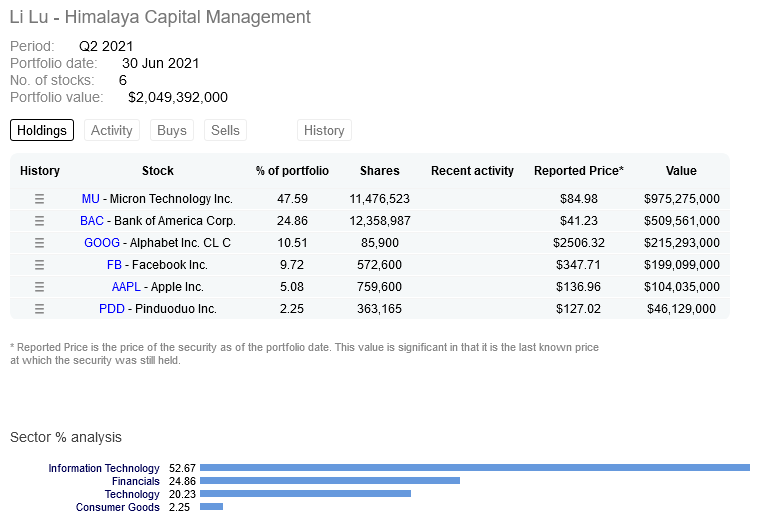Select Bank of America shares 12,358,987
757x526 pixels.
click(380, 221)
